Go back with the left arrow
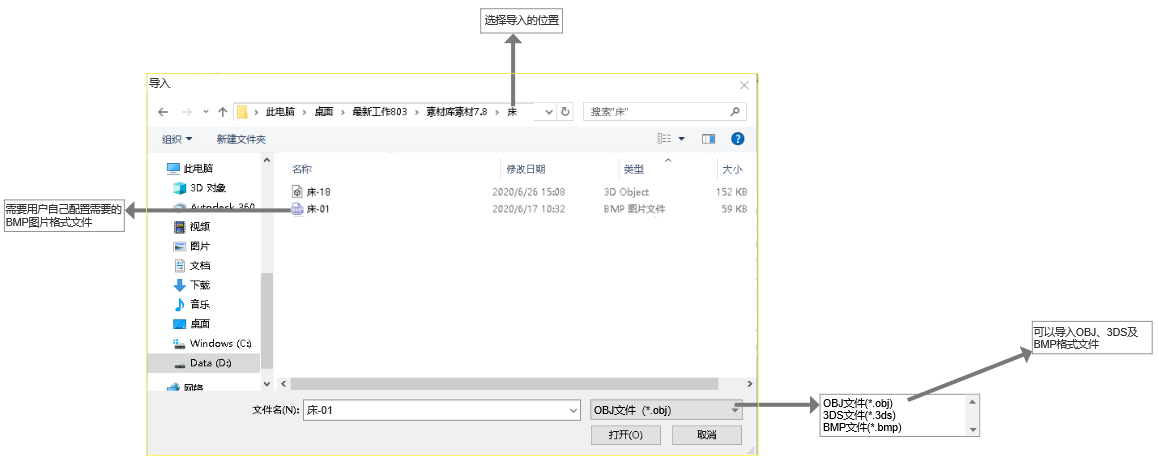Screen dimensions: 1159x471 [x=164, y=112]
